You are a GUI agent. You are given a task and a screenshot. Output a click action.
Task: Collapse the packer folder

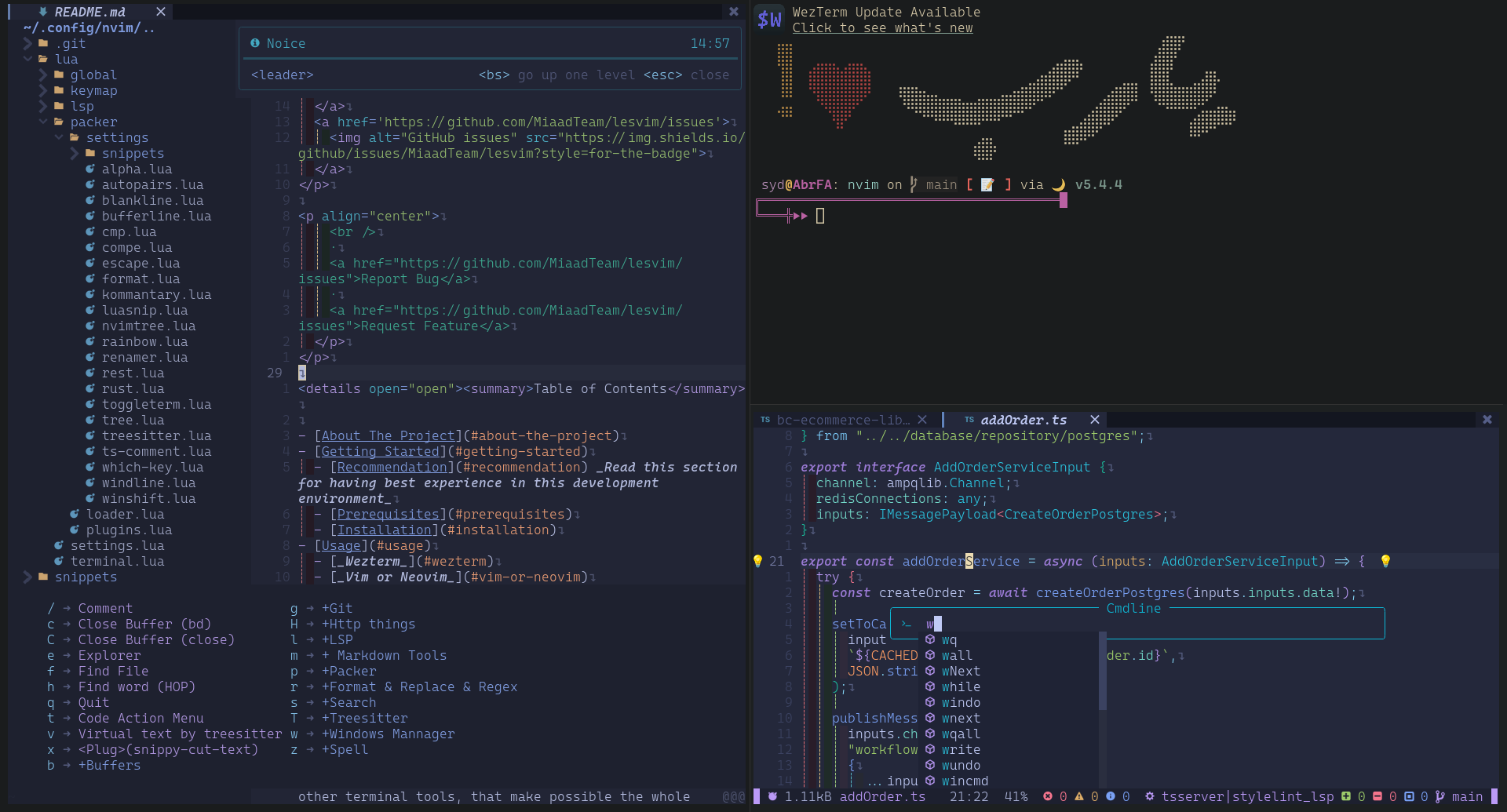pyautogui.click(x=43, y=122)
